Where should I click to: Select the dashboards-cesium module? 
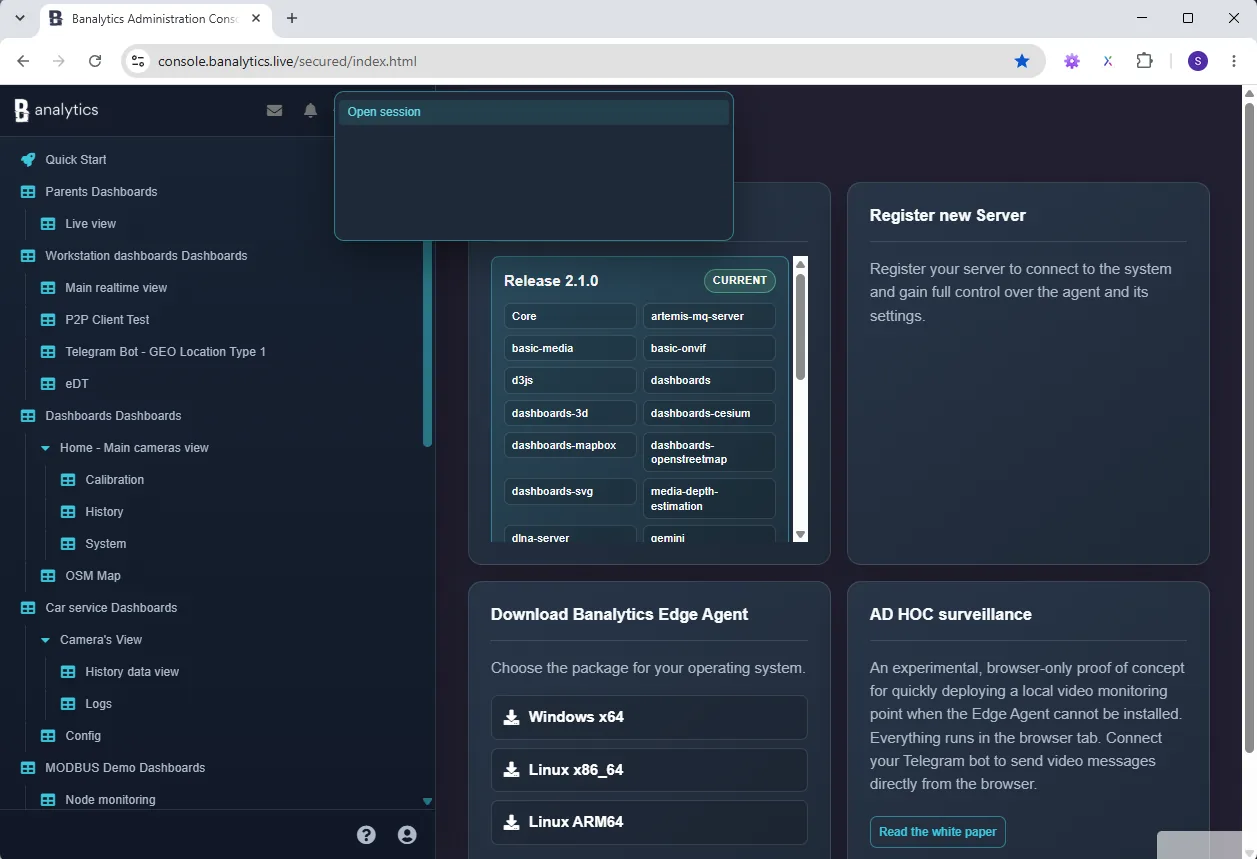point(709,413)
